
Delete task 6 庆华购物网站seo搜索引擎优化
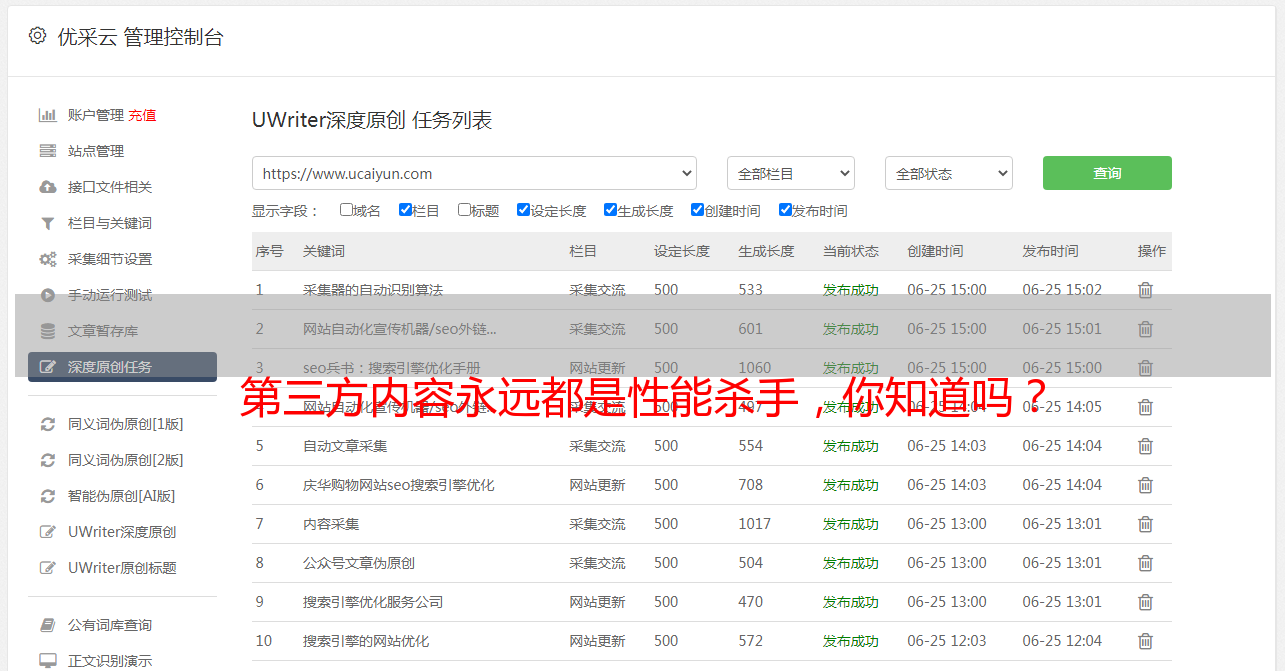pos(1146,485)
